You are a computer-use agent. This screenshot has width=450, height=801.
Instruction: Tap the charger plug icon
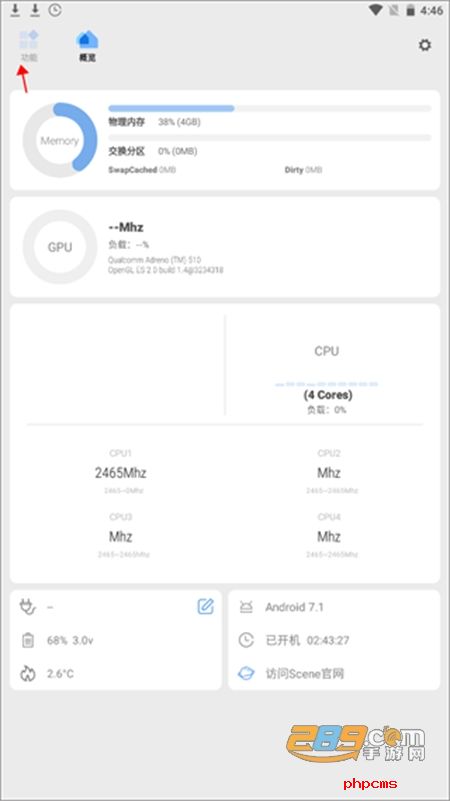coord(28,606)
